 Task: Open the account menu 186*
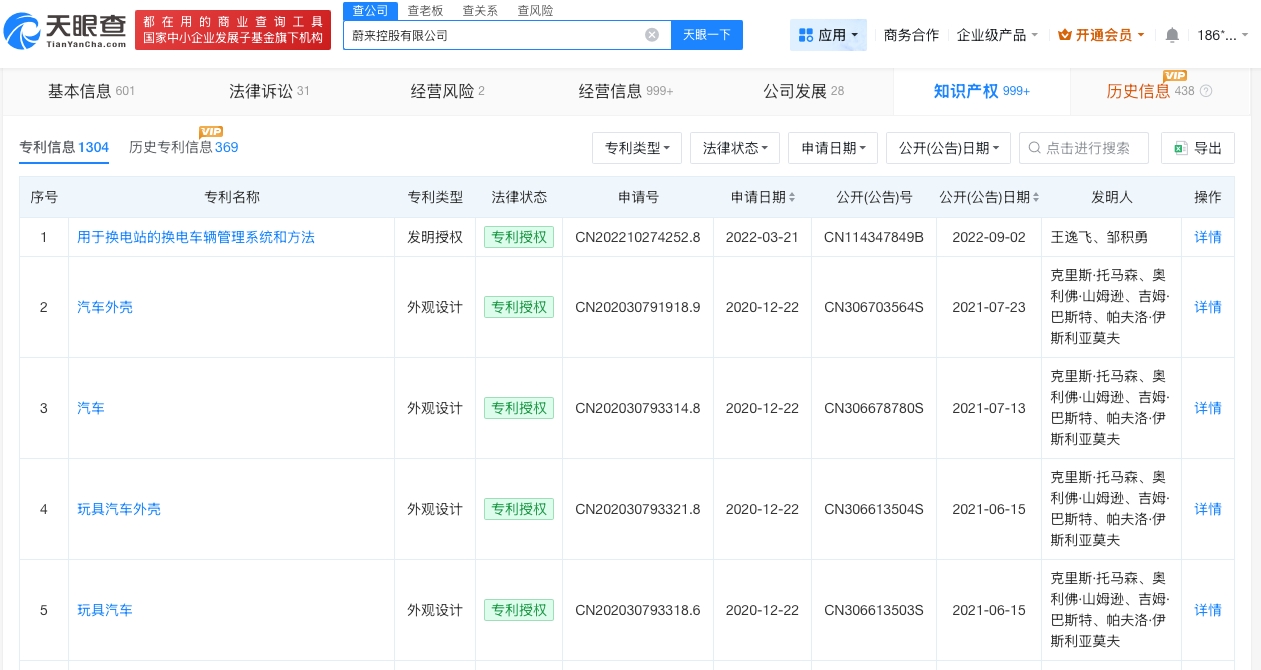pyautogui.click(x=1223, y=35)
